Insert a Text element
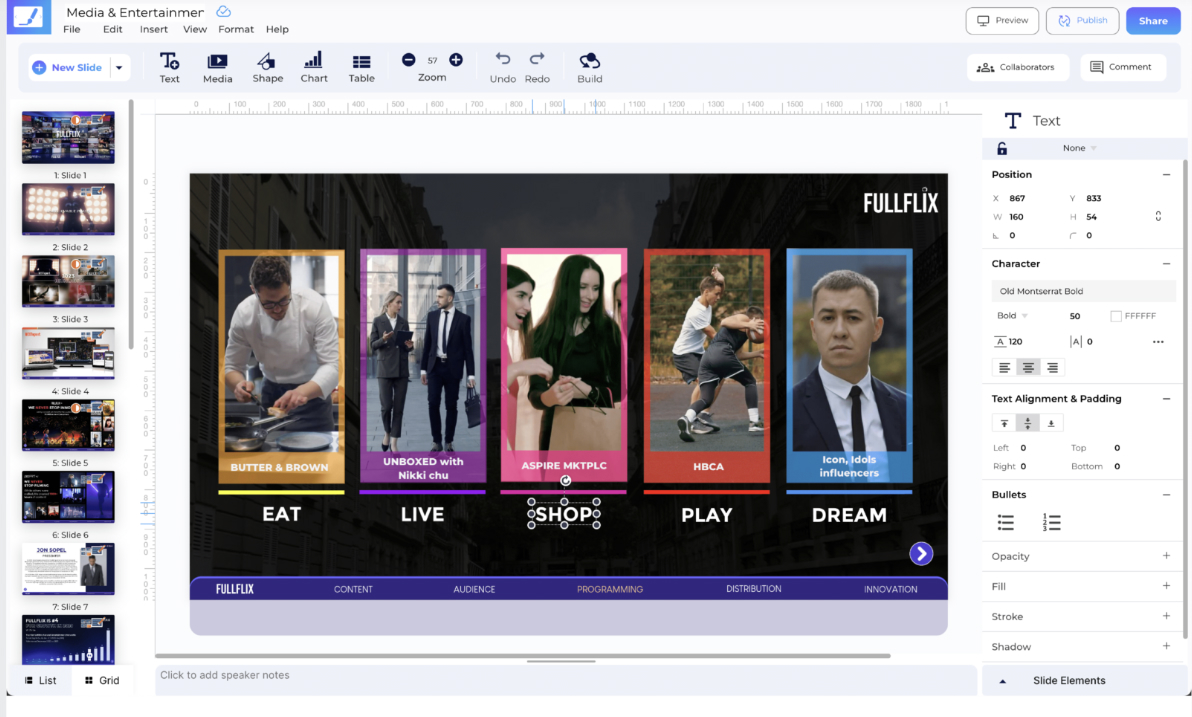The image size is (1192, 717). (170, 68)
